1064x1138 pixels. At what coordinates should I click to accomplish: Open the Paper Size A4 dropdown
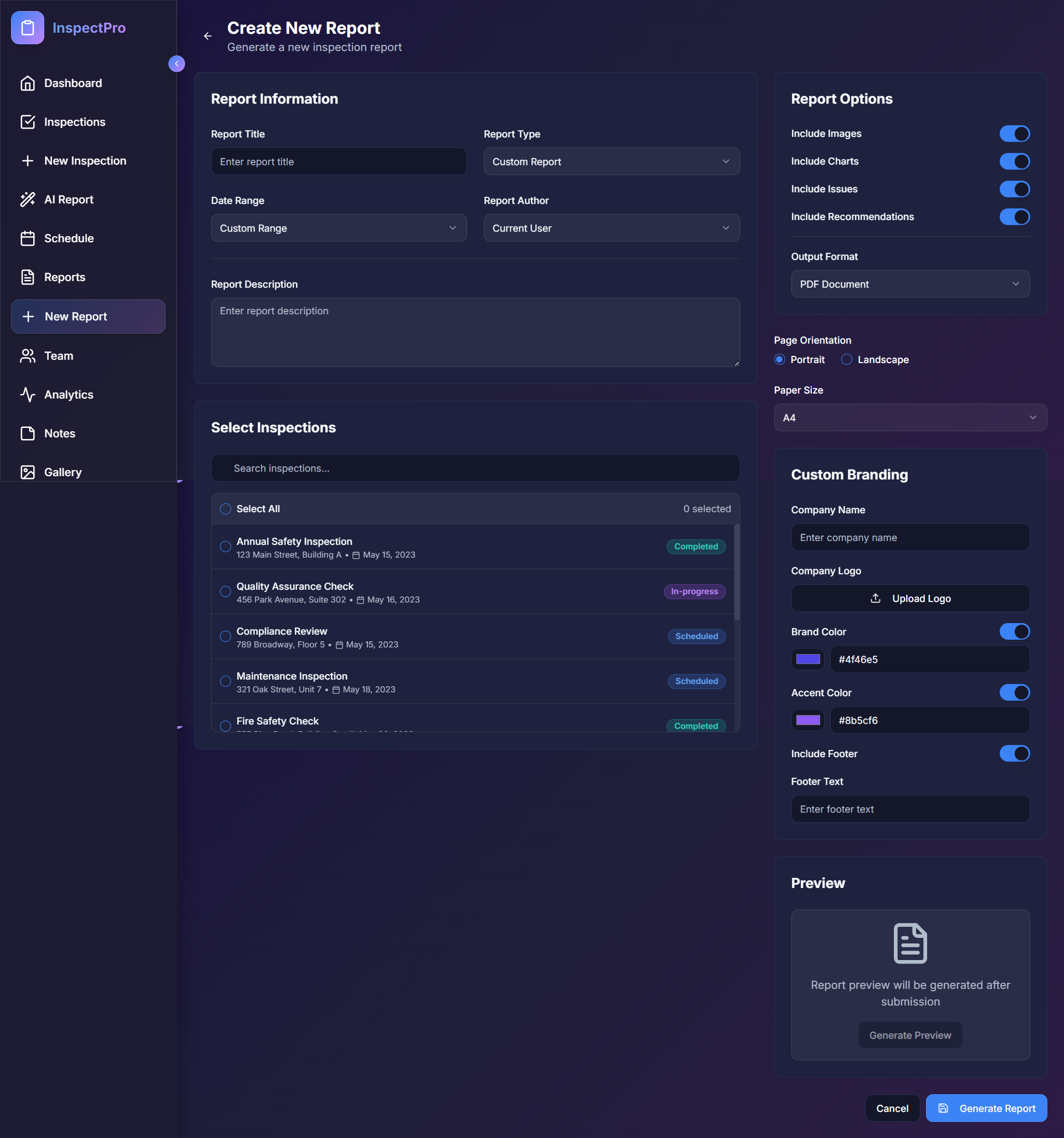[910, 417]
